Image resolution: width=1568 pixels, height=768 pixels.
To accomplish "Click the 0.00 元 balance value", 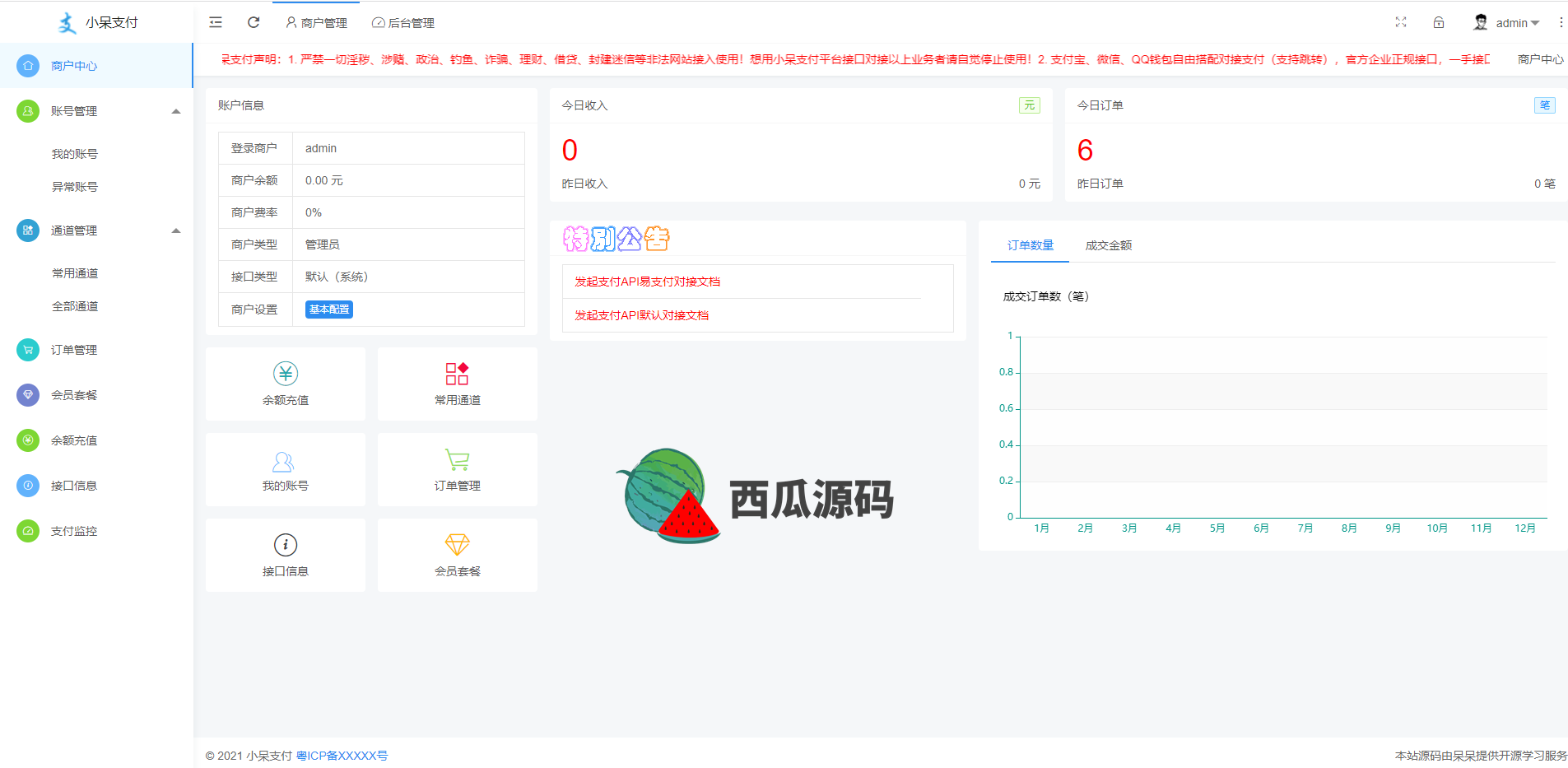I will pyautogui.click(x=324, y=180).
